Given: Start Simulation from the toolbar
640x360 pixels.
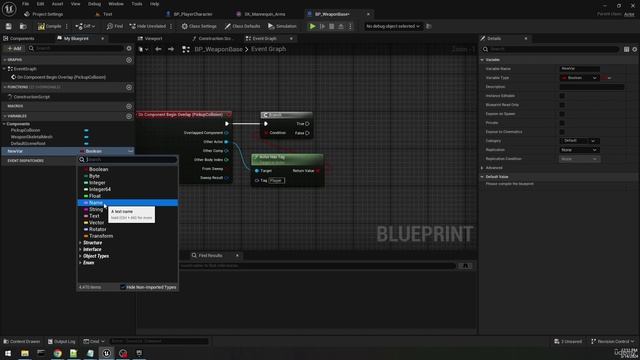Looking at the screenshot, I should click(x=282, y=26).
